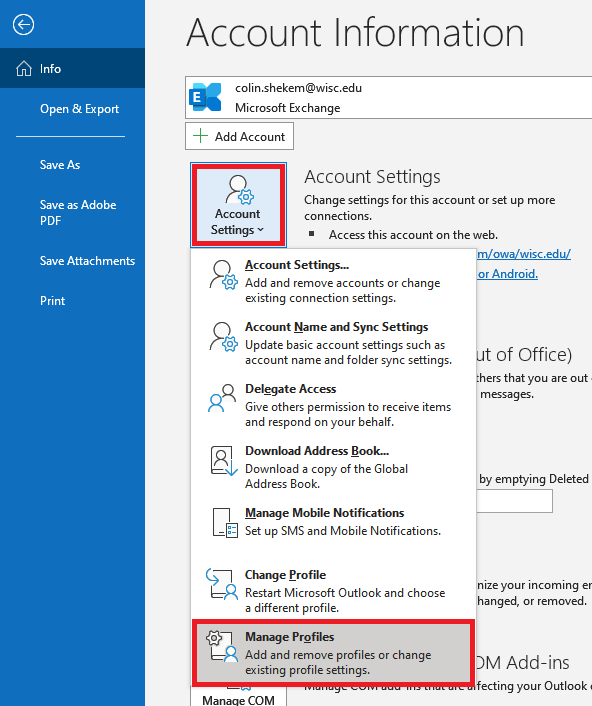
Task: Click the back arrow icon
Action: pyautogui.click(x=23, y=24)
